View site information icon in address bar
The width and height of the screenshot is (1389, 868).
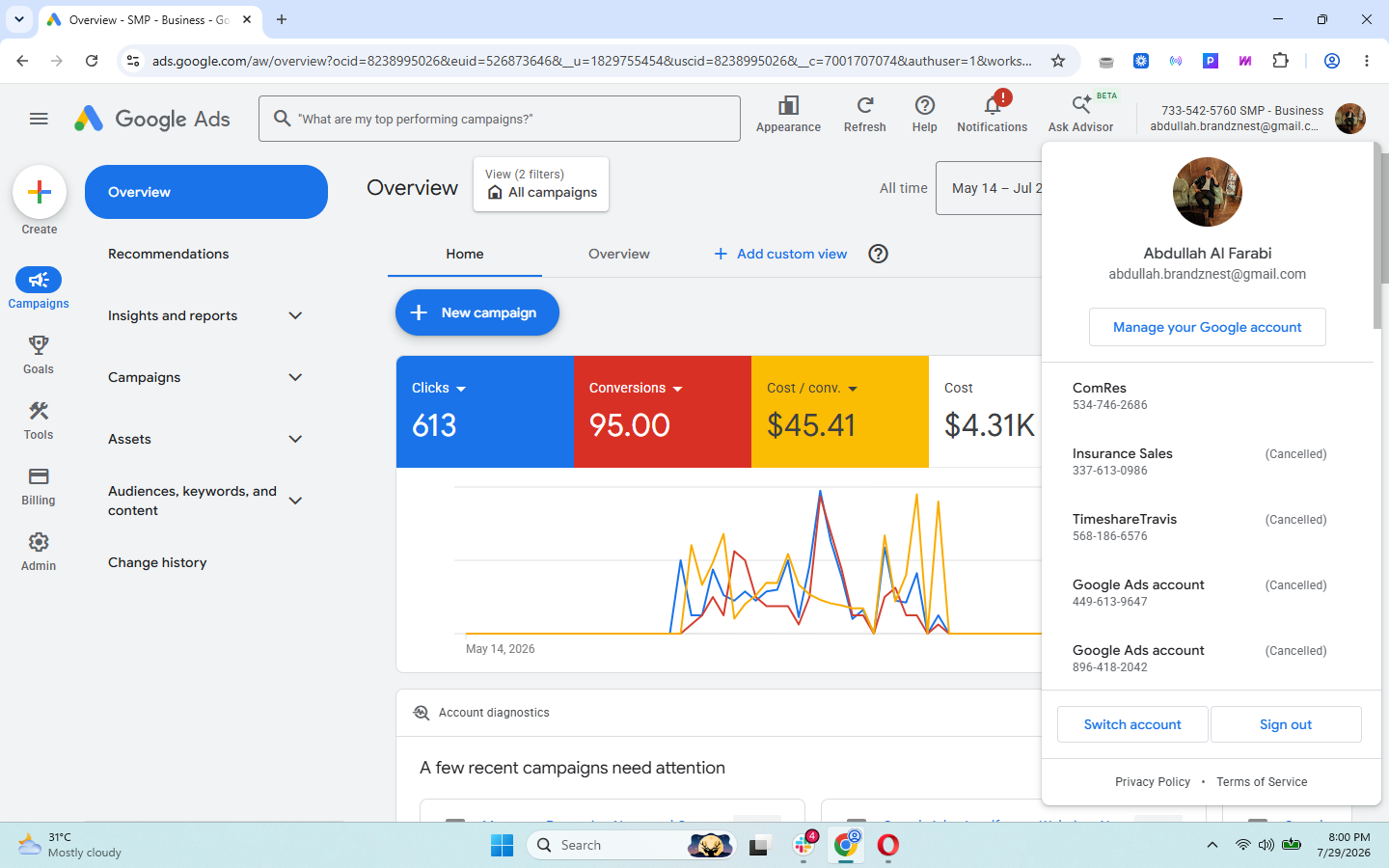[x=133, y=61]
